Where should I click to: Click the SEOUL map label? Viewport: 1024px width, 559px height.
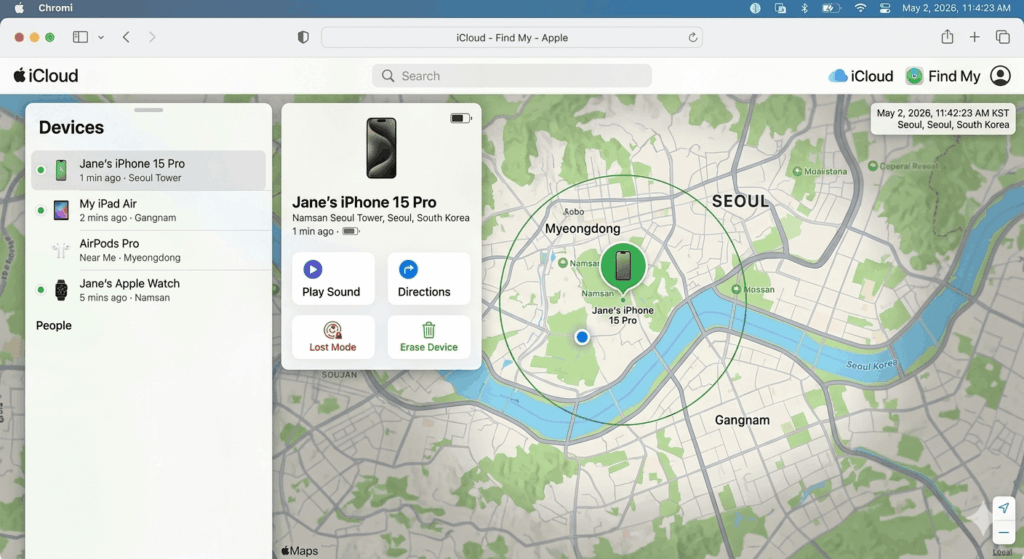[x=741, y=201]
